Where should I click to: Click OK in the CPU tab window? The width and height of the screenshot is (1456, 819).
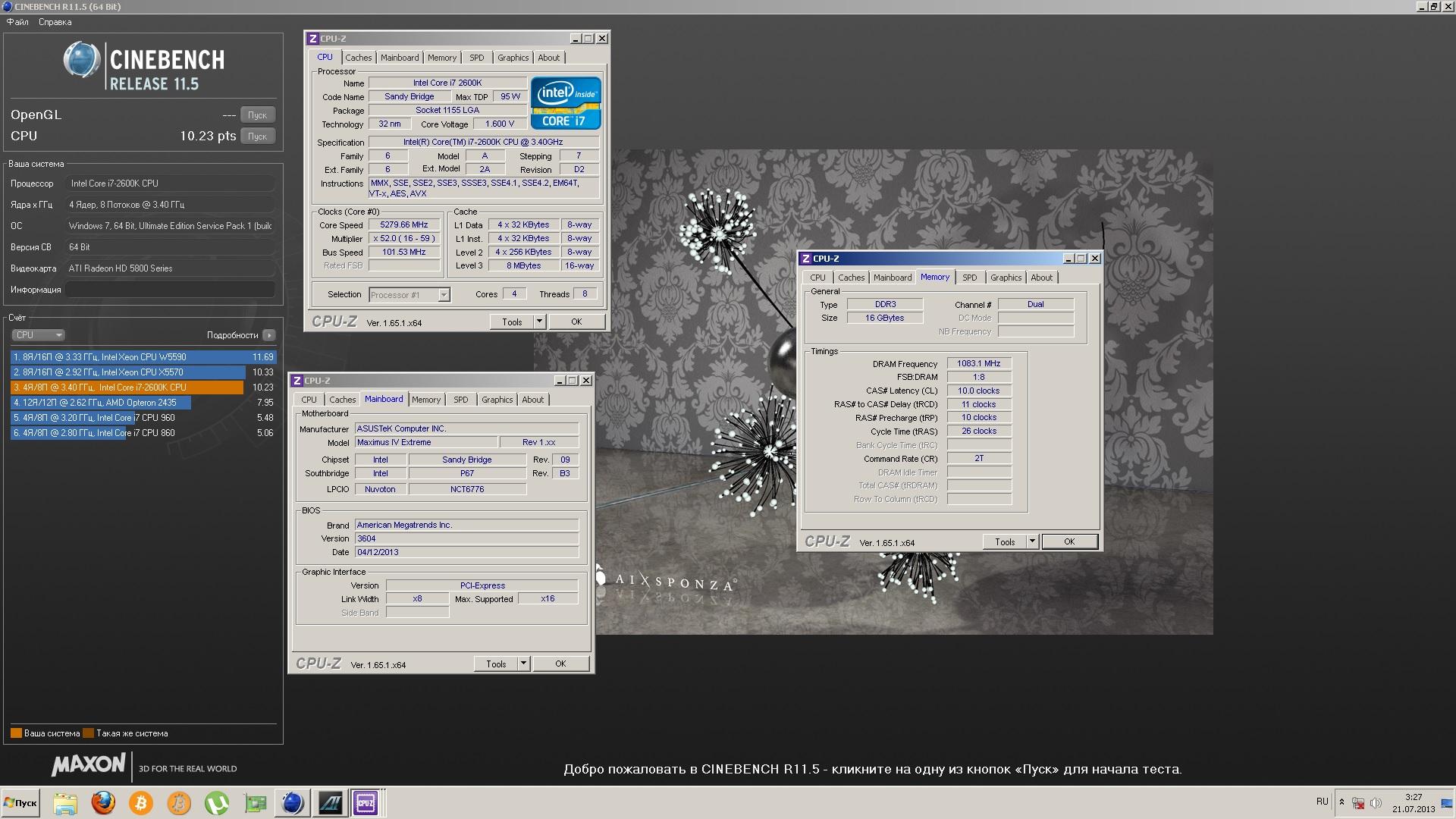point(576,322)
